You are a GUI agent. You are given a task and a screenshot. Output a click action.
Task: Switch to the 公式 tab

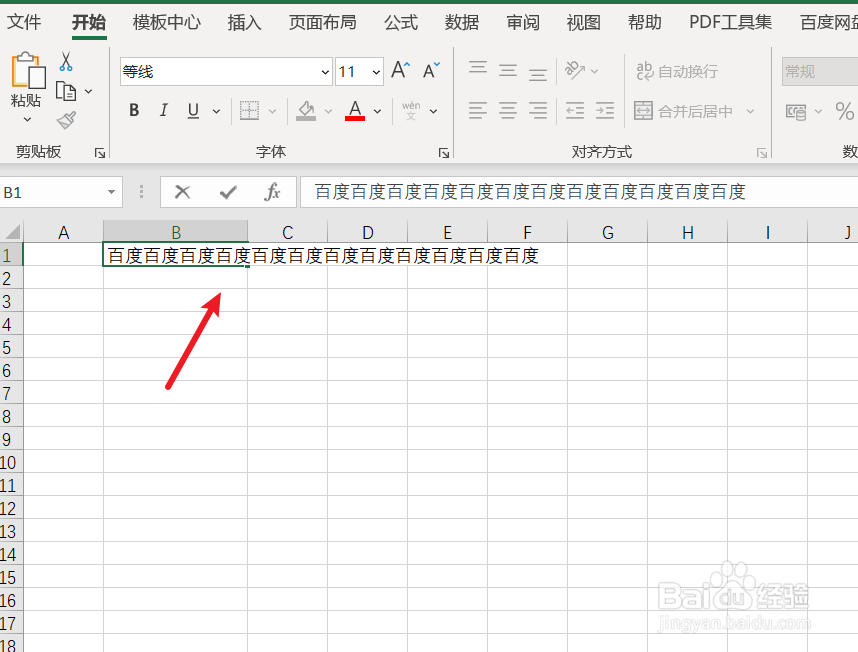tap(401, 22)
